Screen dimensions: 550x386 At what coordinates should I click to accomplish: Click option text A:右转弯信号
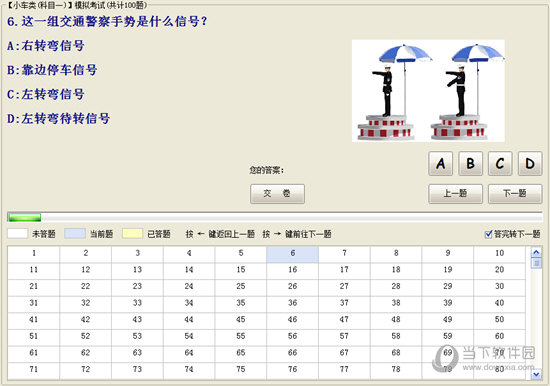(46, 46)
